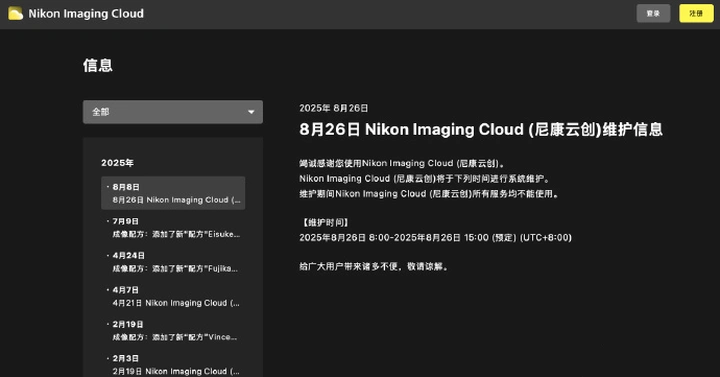This screenshot has width=720, height=377.
Task: Click the 信息 page heading
Action: (x=98, y=65)
